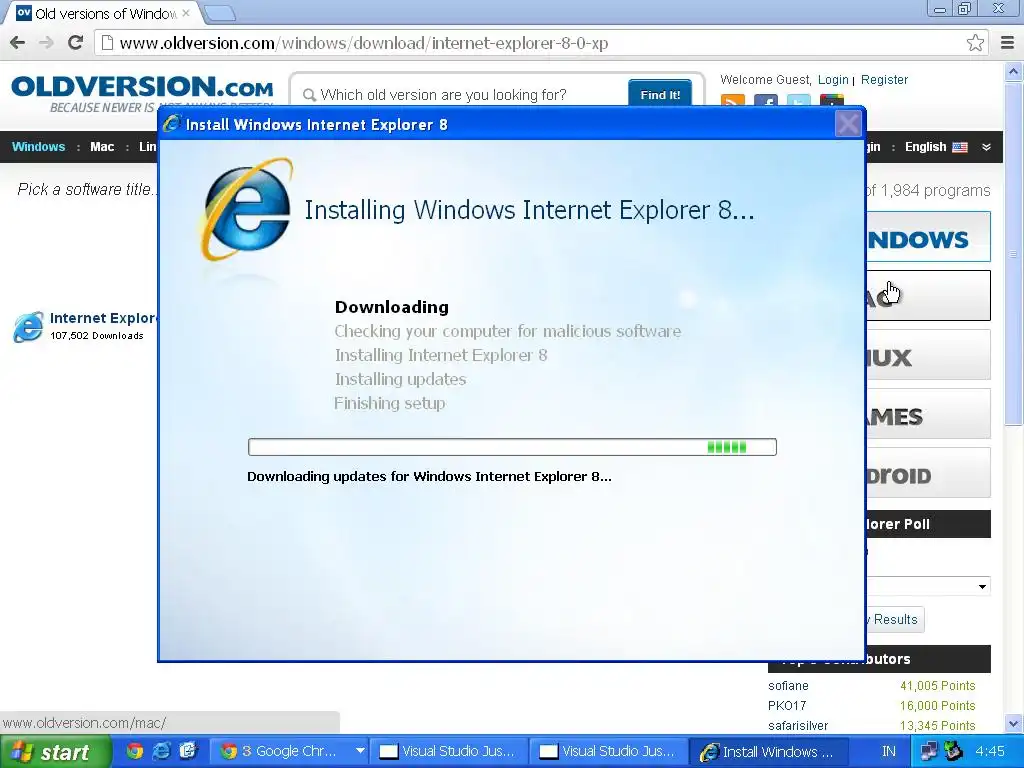This screenshot has width=1024, height=768.
Task: Click the IN language indicator
Action: point(888,752)
